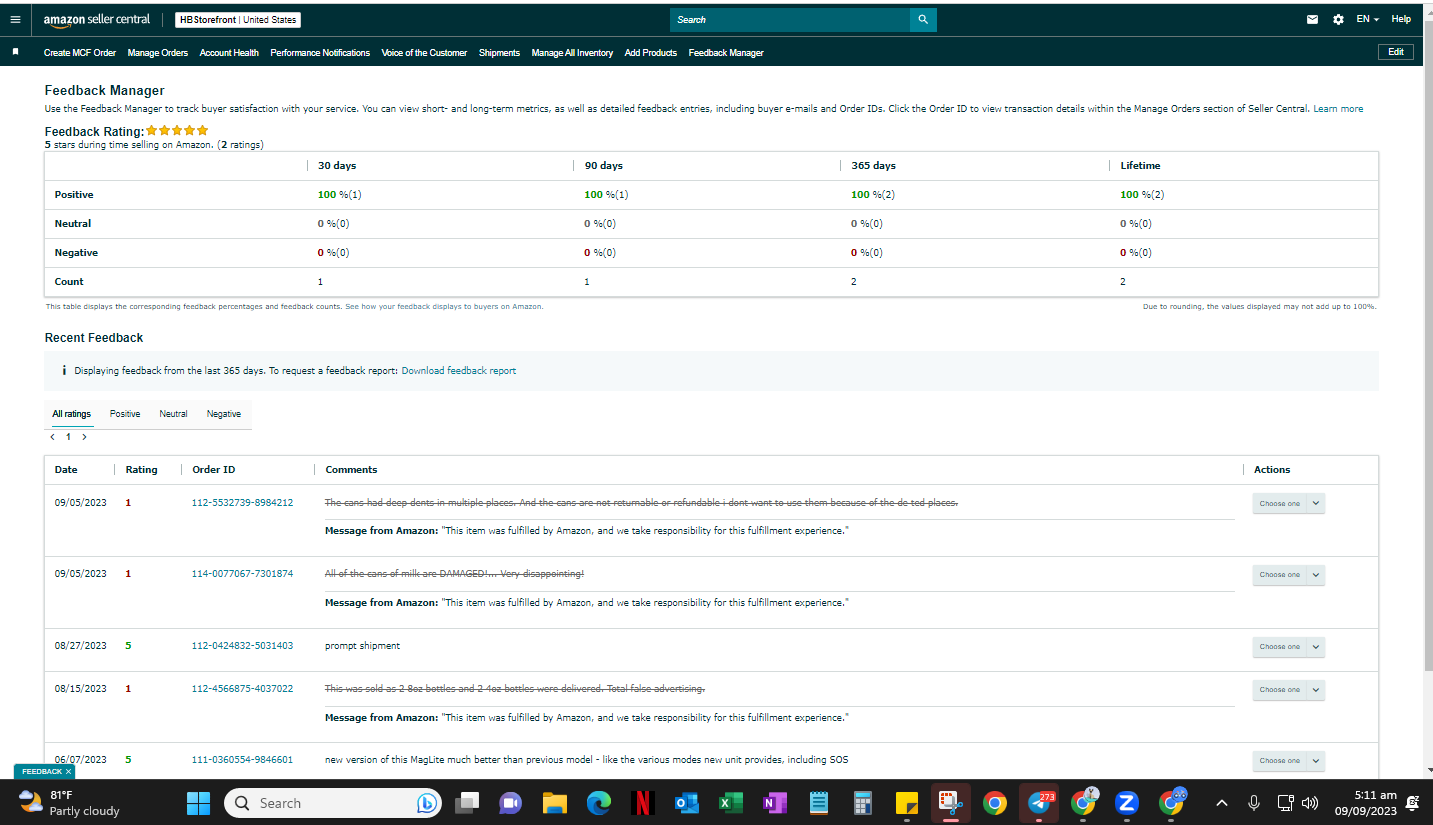This screenshot has height=825, width=1433.
Task: Click the Seller Central search field
Action: 790,19
